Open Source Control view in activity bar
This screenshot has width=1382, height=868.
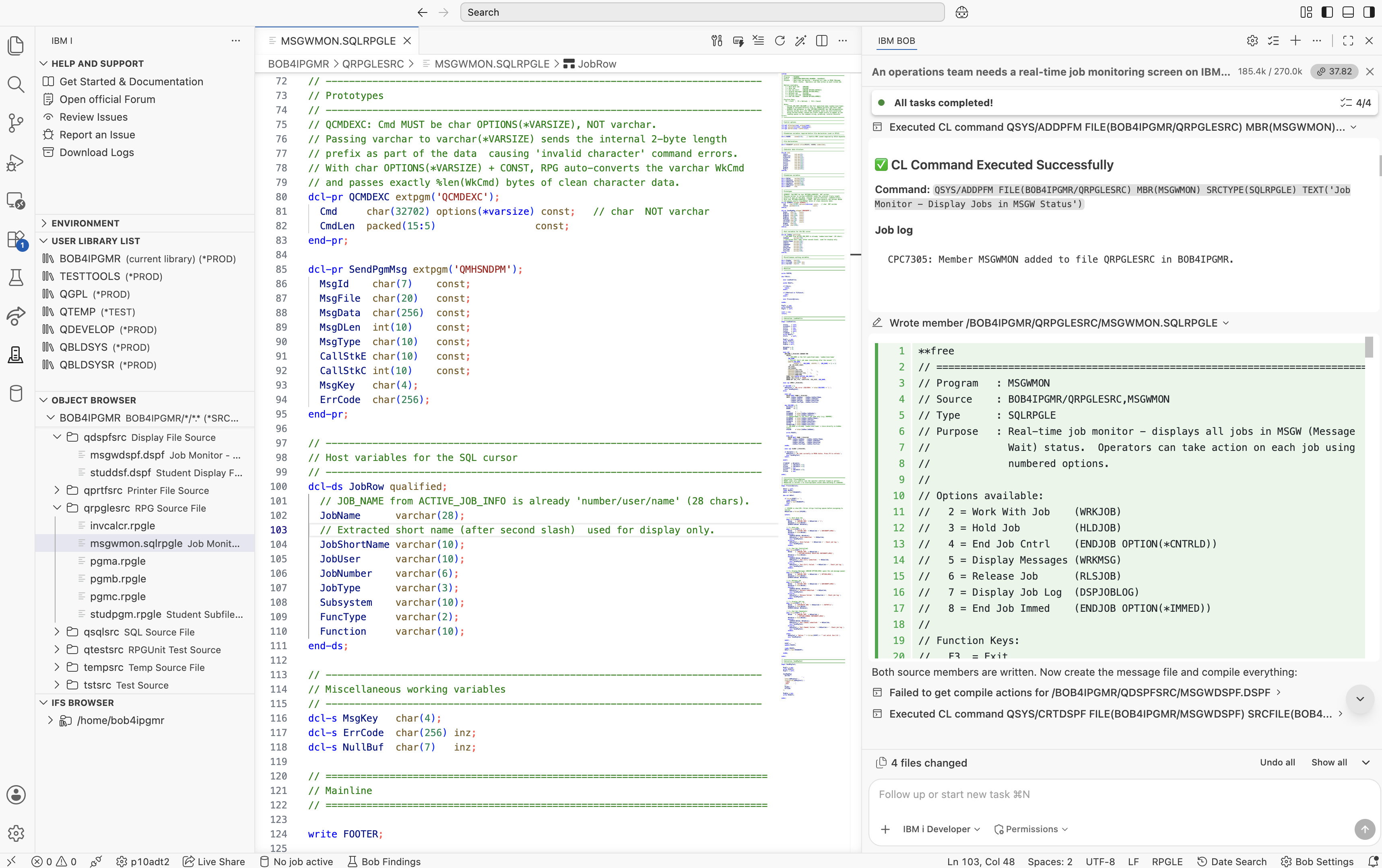click(16, 123)
